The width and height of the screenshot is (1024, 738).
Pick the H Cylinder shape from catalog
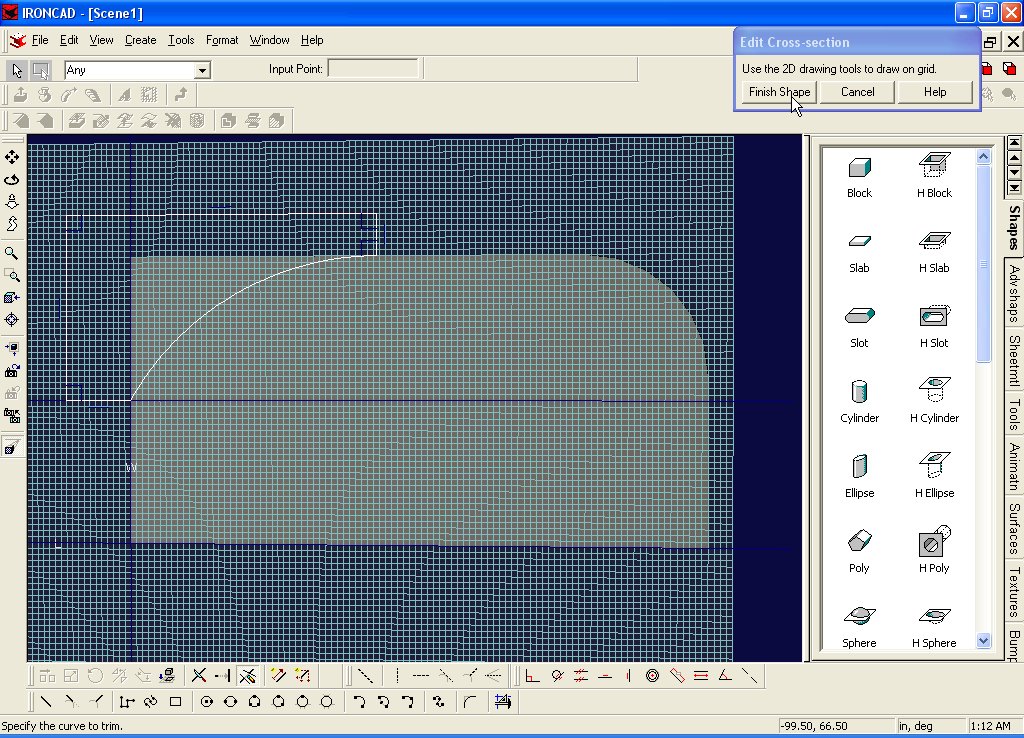click(935, 401)
